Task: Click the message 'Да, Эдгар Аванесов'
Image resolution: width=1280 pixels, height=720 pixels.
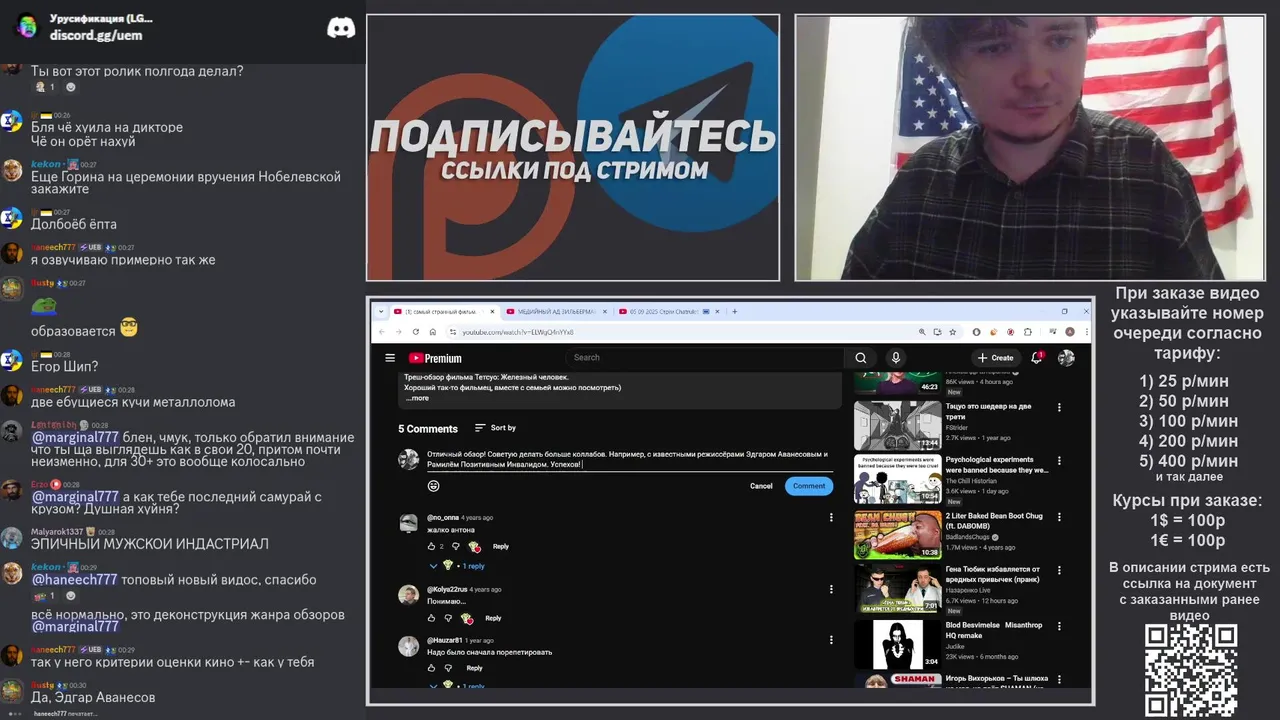Action: (x=93, y=697)
